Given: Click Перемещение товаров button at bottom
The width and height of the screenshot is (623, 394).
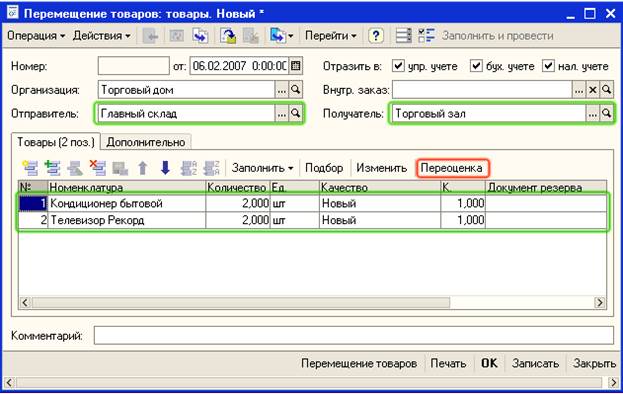Looking at the screenshot, I should (359, 363).
